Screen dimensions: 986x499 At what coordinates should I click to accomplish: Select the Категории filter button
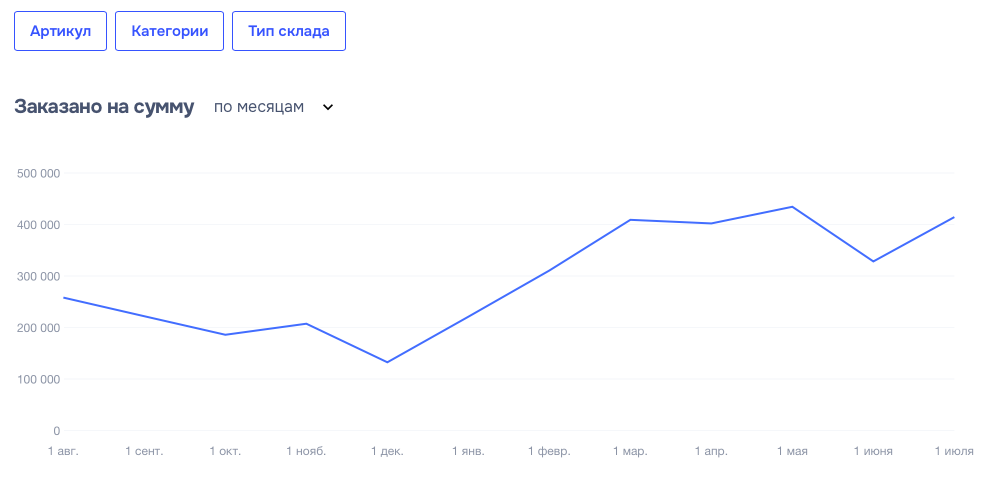169,31
